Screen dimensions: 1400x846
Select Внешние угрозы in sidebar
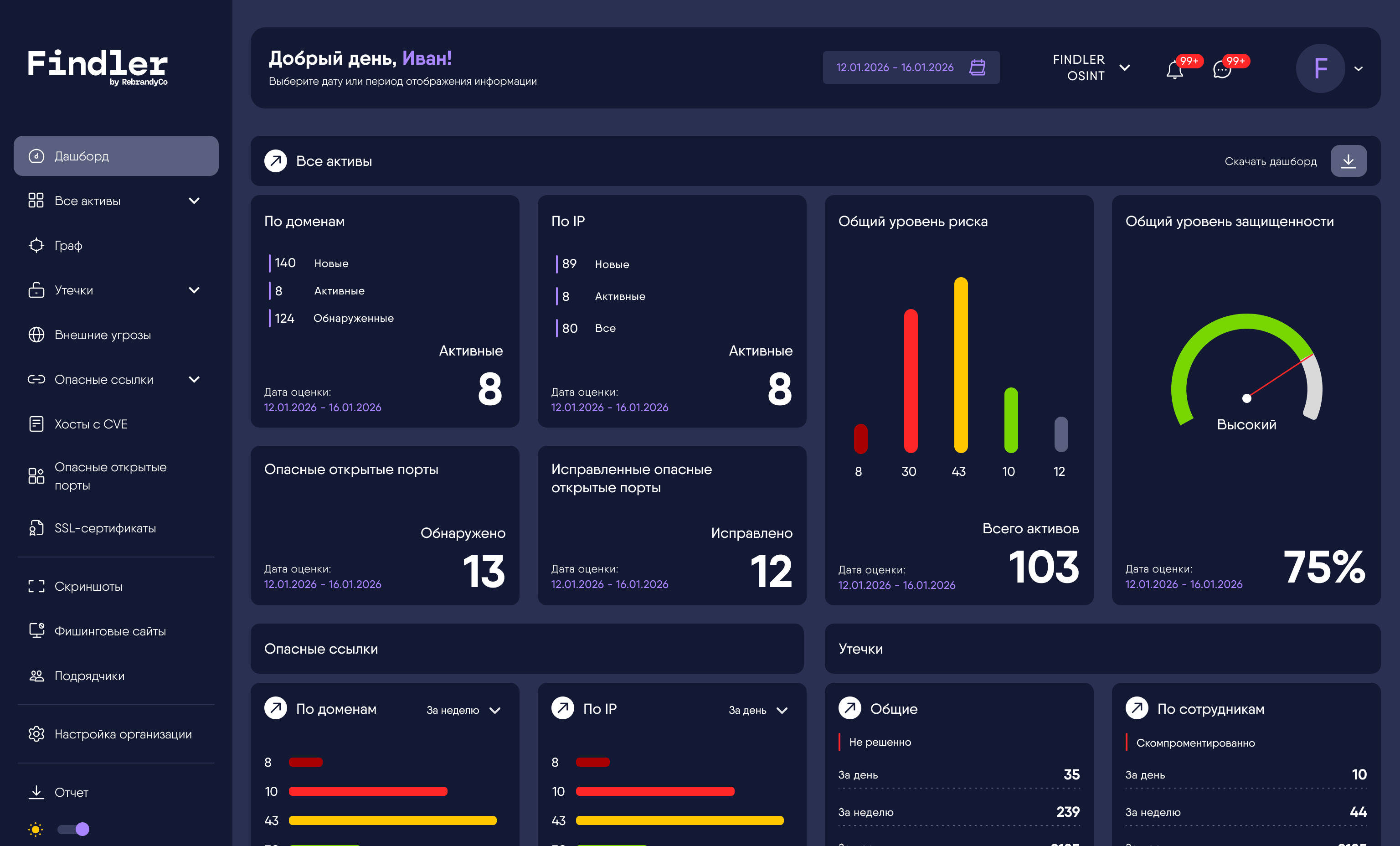pyautogui.click(x=102, y=335)
